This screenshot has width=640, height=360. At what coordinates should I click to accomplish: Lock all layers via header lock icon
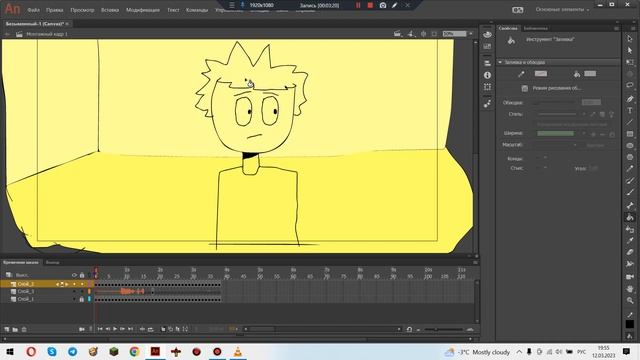82,275
